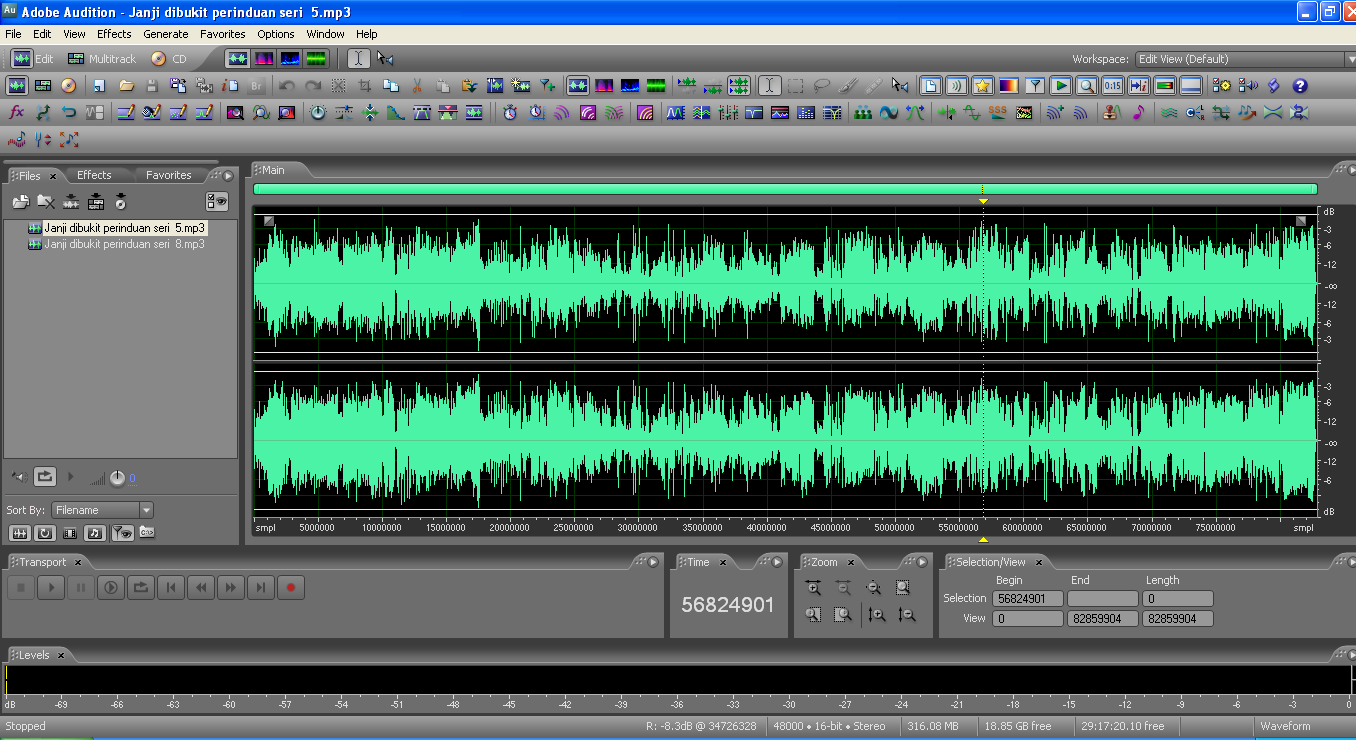Open the Effects menu
1356x740 pixels.
[x=114, y=34]
